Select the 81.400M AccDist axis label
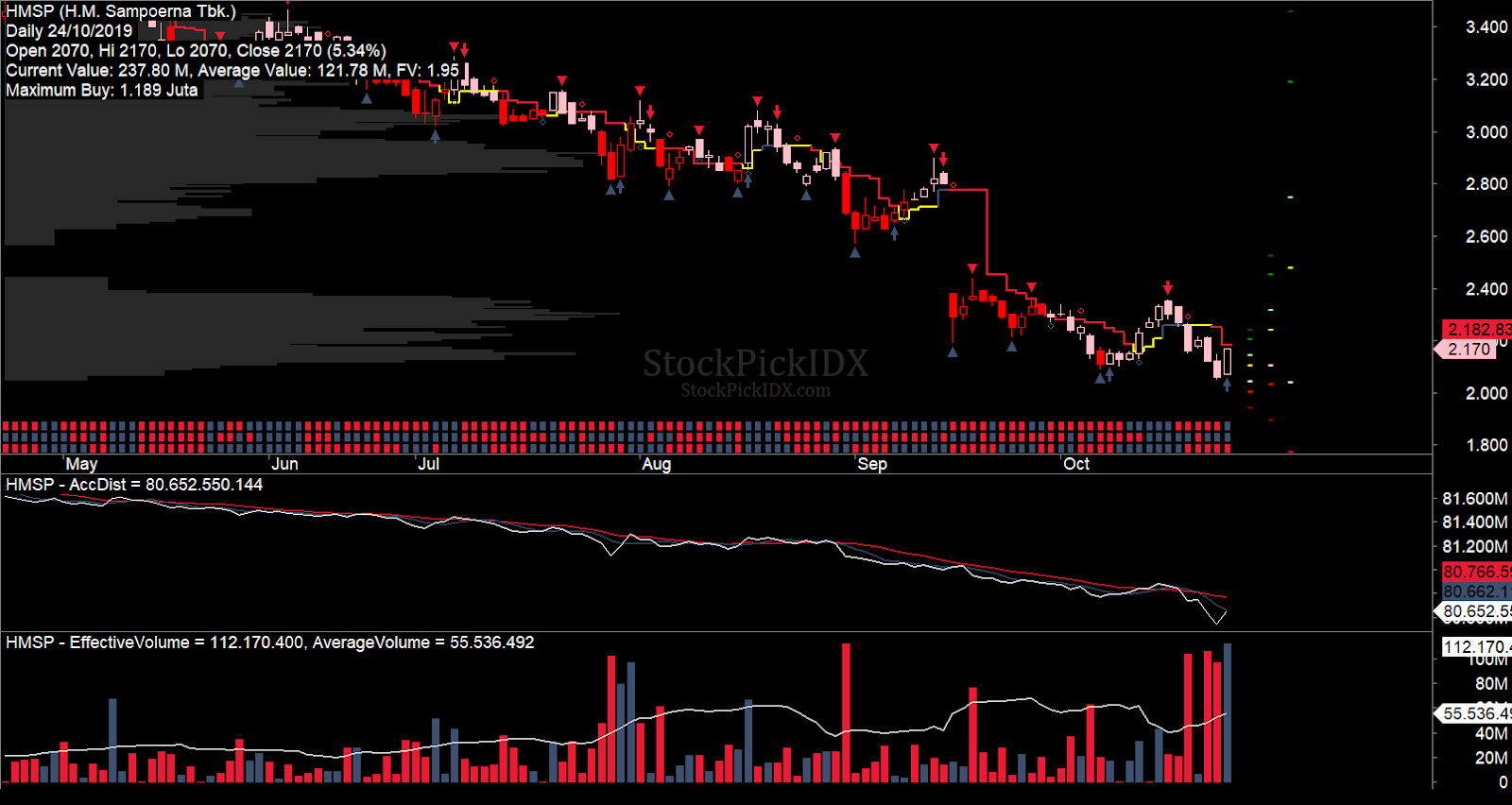This screenshot has width=1512, height=805. click(x=1475, y=522)
